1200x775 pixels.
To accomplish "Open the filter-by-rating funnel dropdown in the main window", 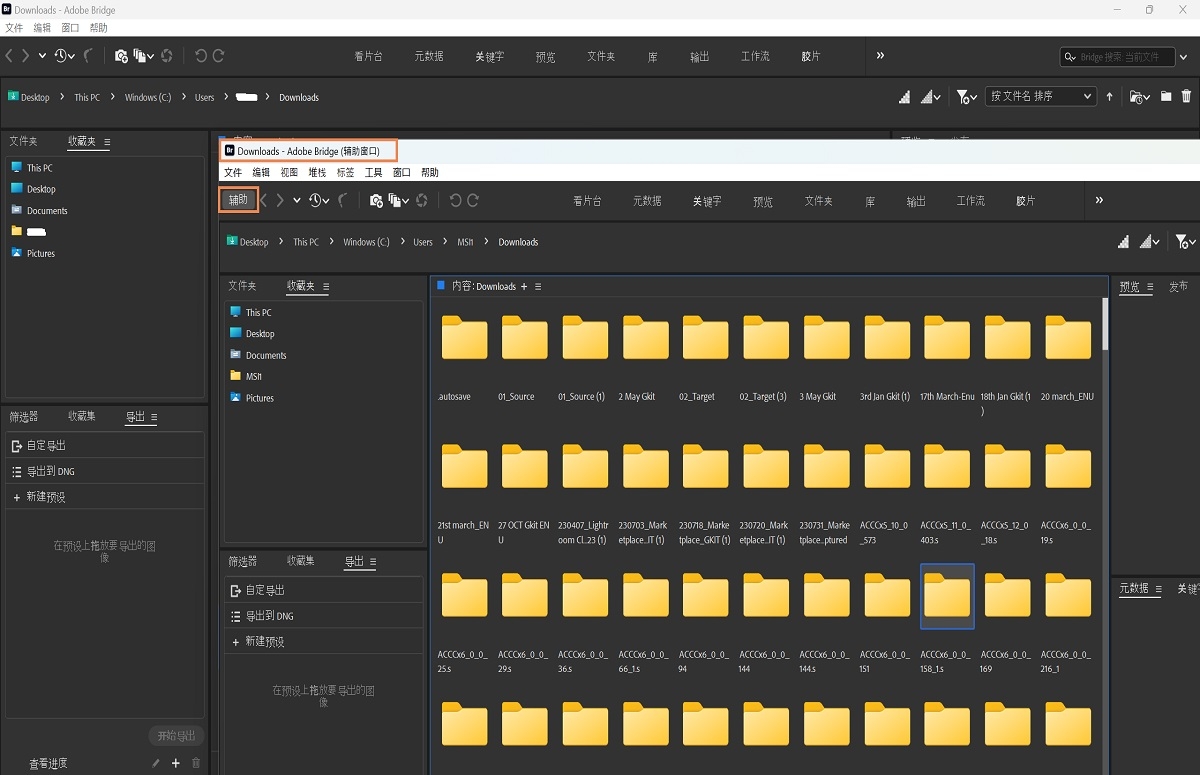I will [x=966, y=97].
